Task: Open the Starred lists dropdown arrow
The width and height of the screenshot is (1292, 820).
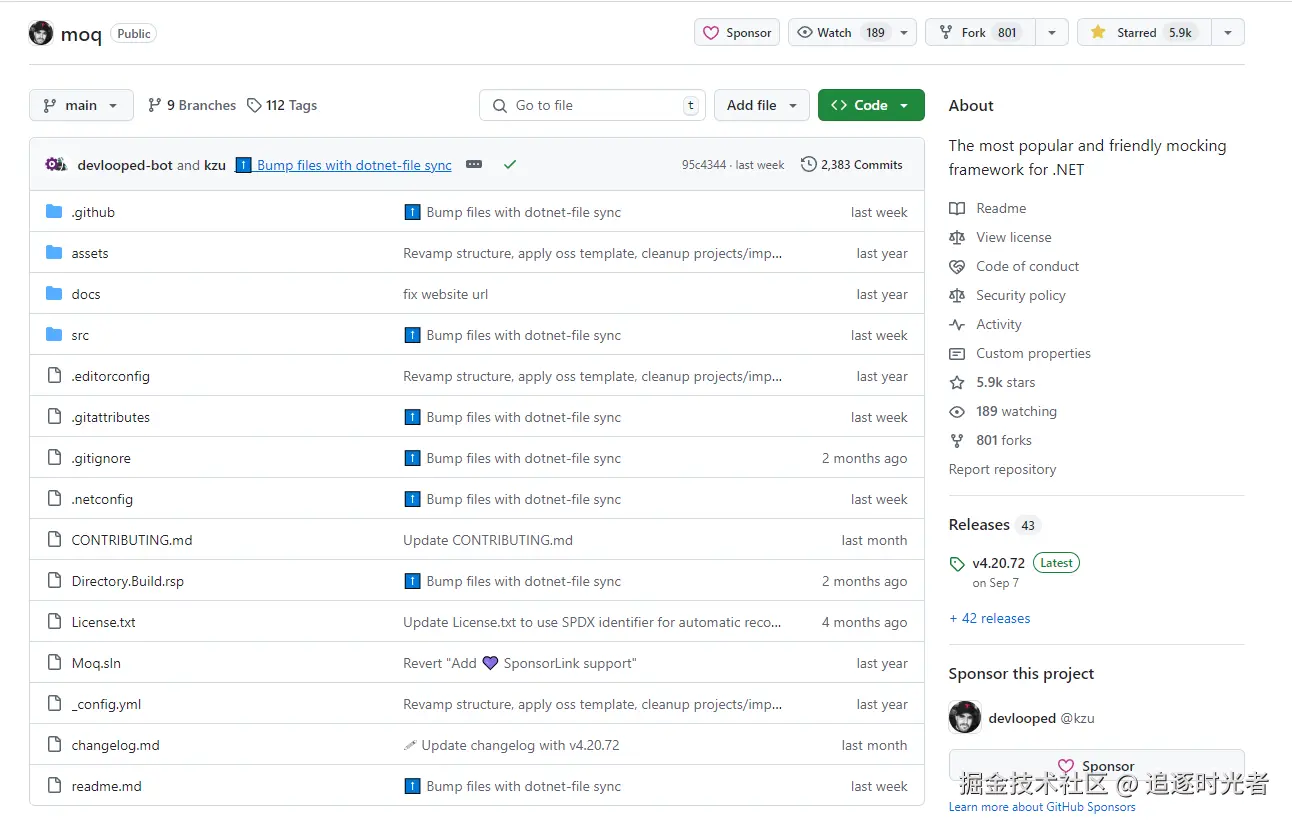Action: point(1228,33)
